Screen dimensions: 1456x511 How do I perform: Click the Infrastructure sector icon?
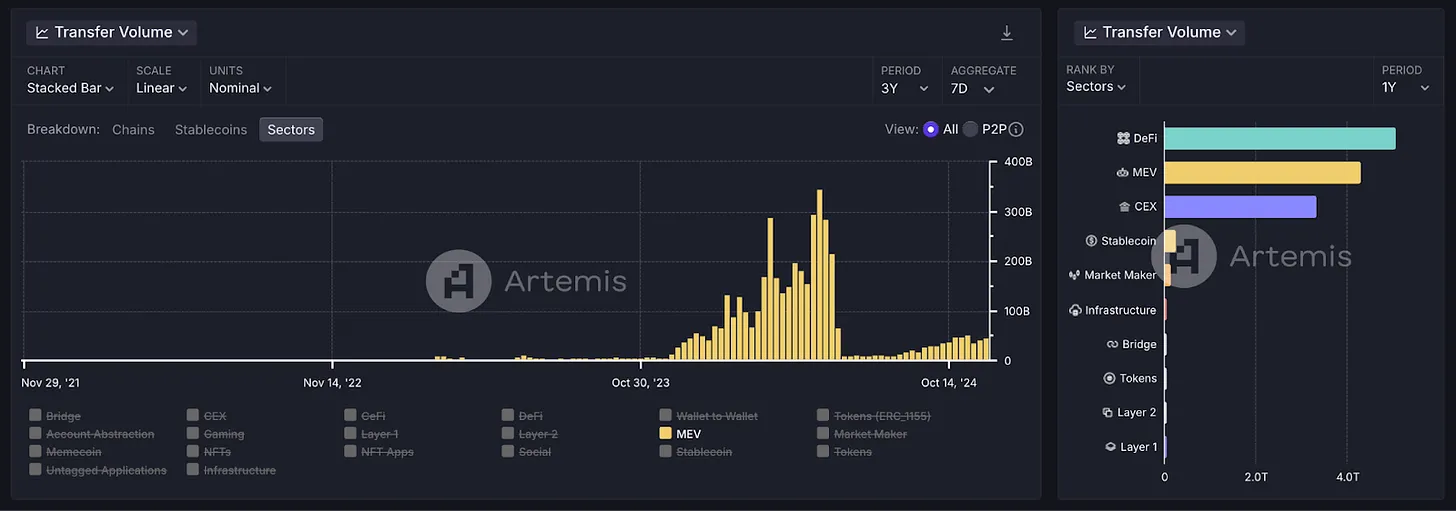(x=1075, y=310)
